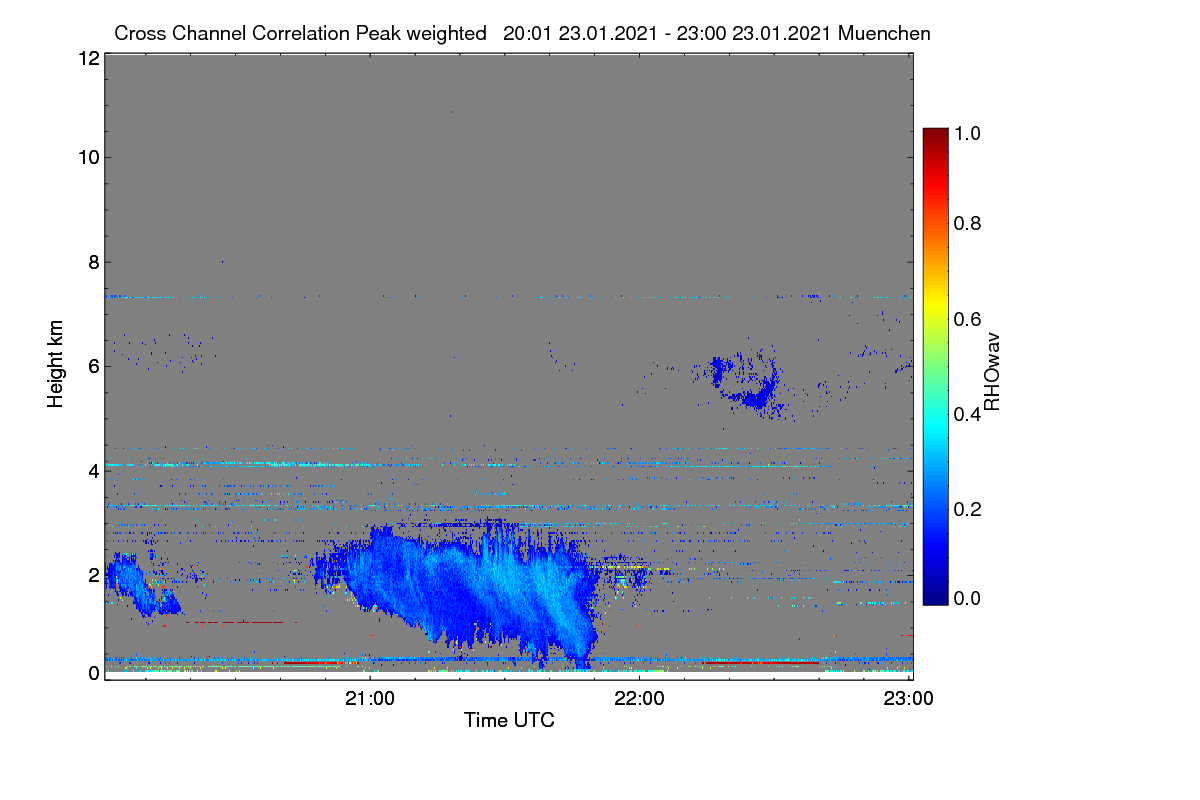The height and width of the screenshot is (800, 1200).
Task: Click the 23:00 time axis tick label
Action: (x=909, y=699)
